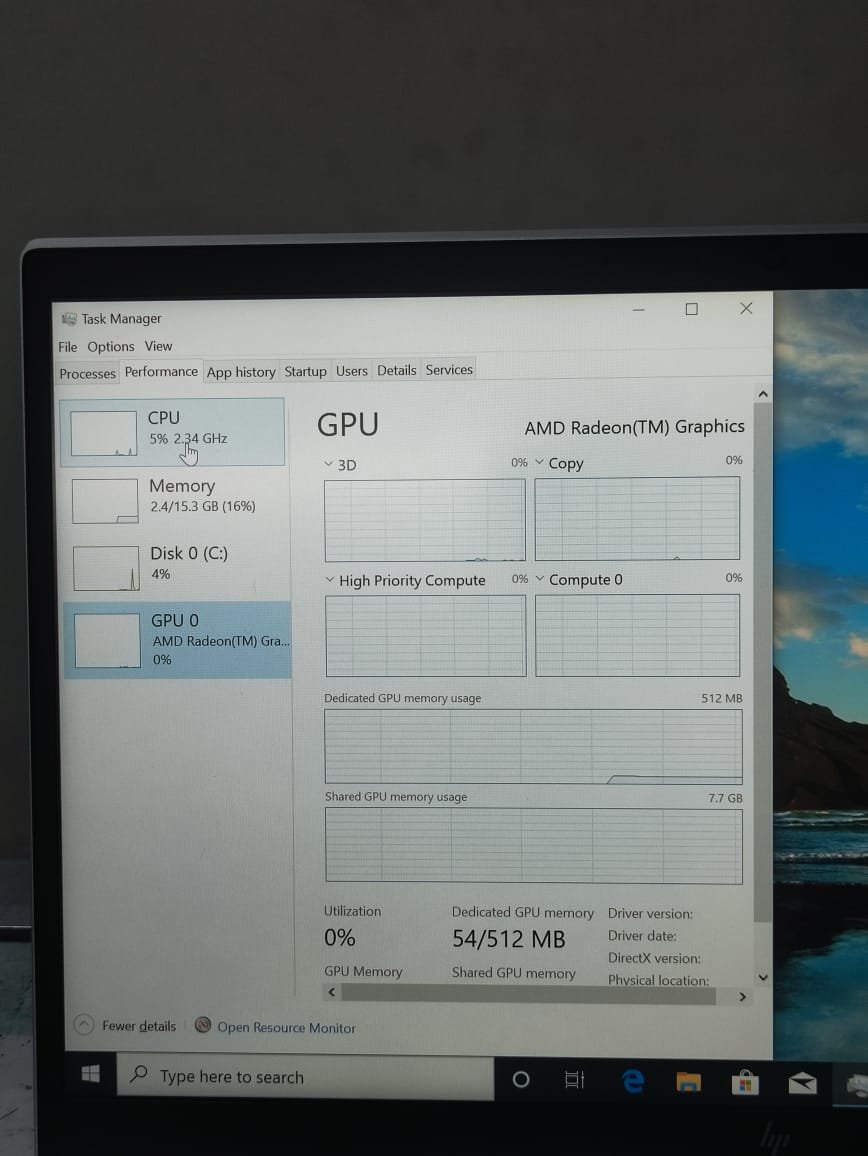
Task: Open File Explorer from the taskbar
Action: pyautogui.click(x=689, y=1080)
